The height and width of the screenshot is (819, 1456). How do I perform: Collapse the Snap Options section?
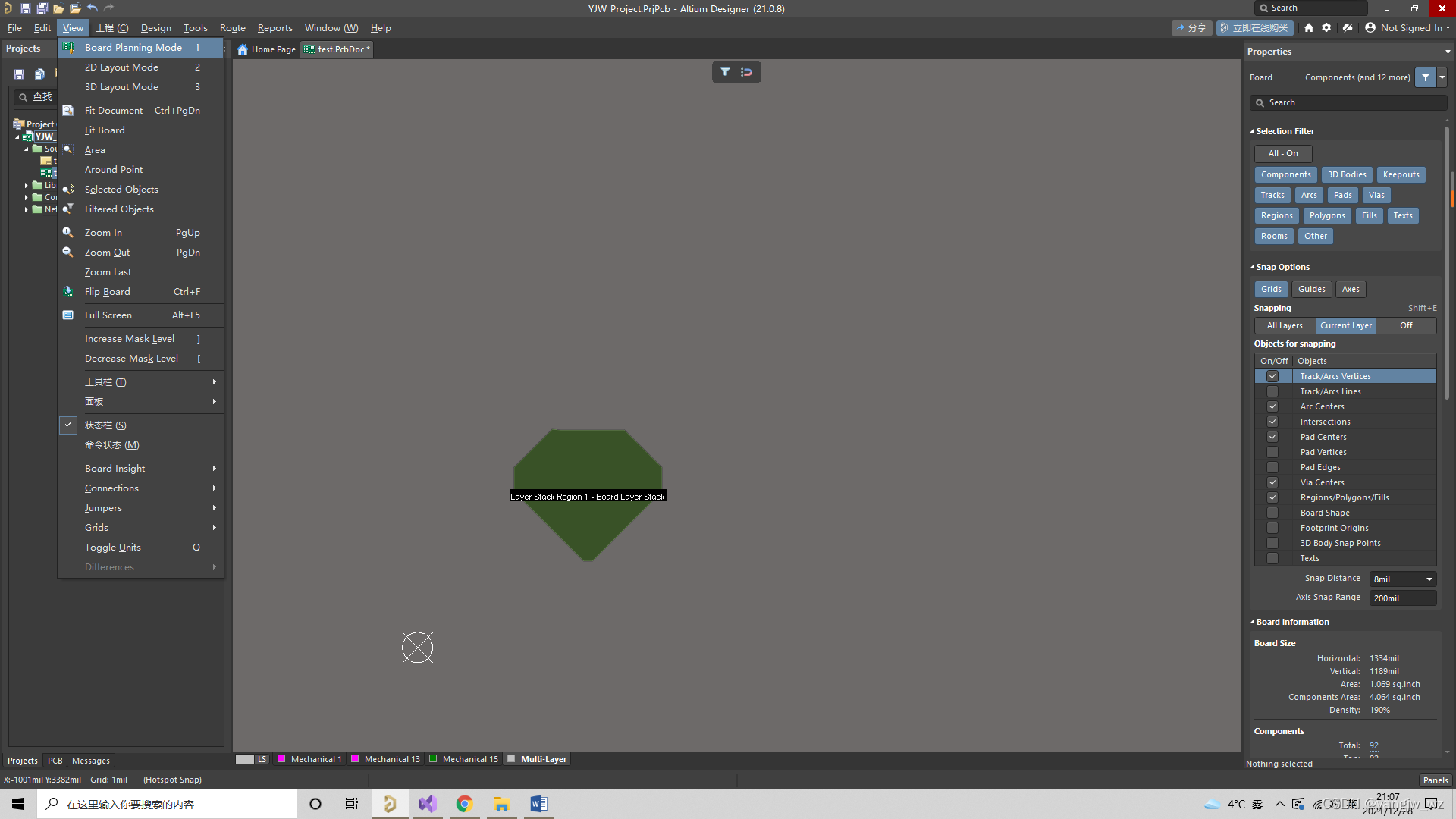1252,268
